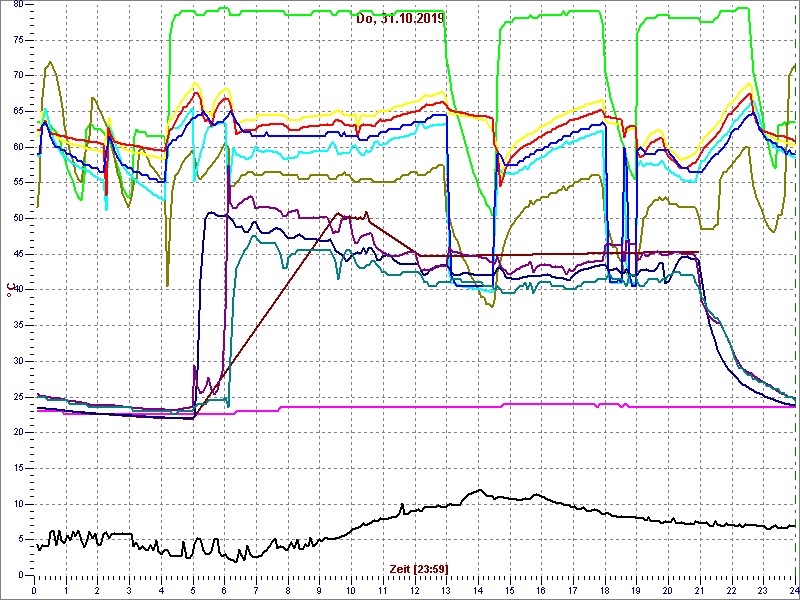This screenshot has height=600, width=800.
Task: Select the '80' temperature axis value
Action: (19, 4)
